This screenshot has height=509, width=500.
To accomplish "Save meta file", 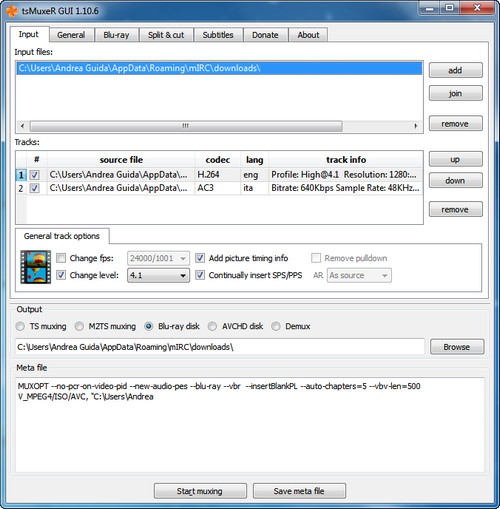I will (x=299, y=491).
